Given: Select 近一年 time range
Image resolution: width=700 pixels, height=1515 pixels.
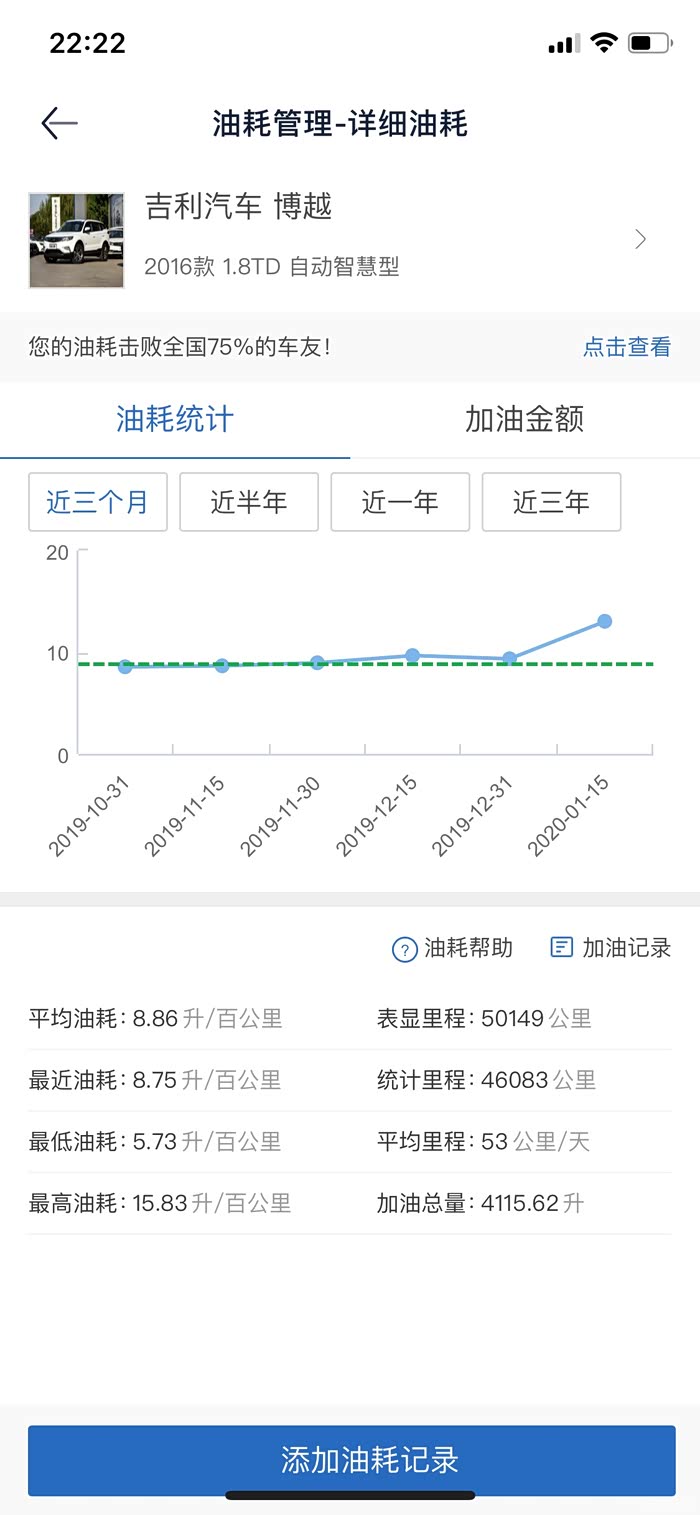Looking at the screenshot, I should point(400,502).
